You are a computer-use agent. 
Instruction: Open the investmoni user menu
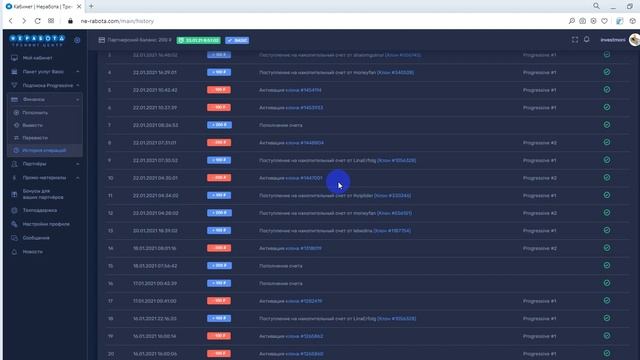coord(613,40)
